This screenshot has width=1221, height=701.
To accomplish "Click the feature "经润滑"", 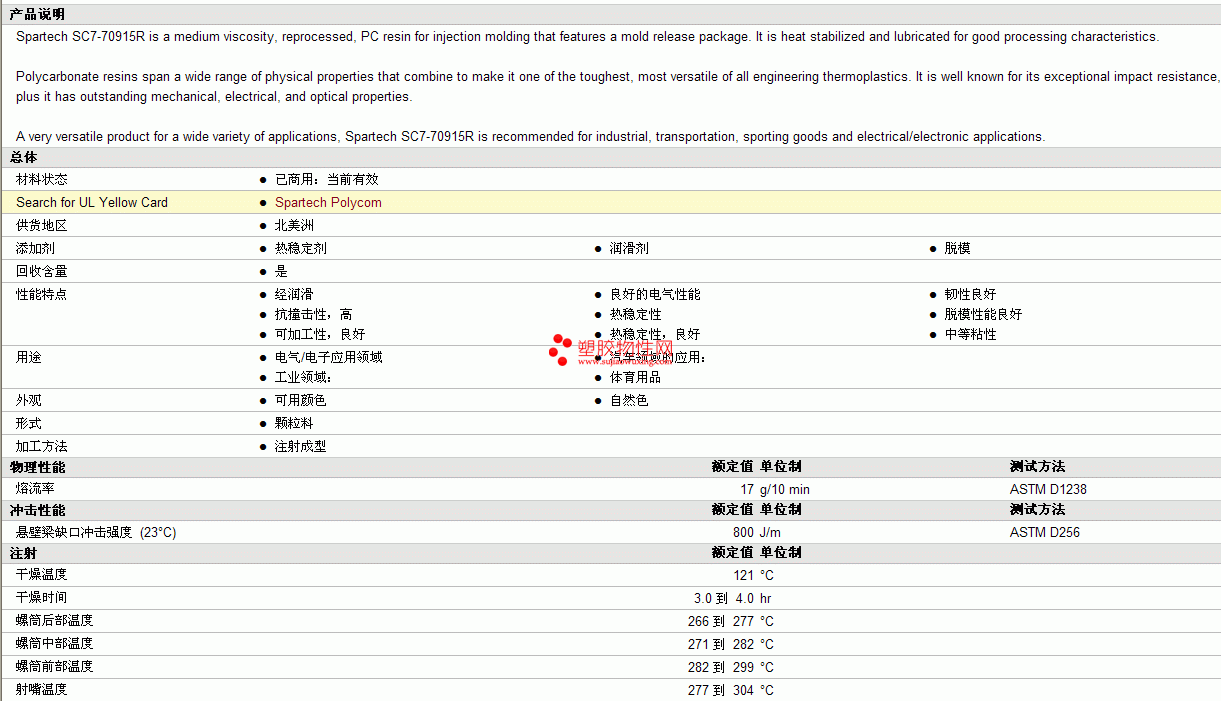I will pyautogui.click(x=294, y=294).
